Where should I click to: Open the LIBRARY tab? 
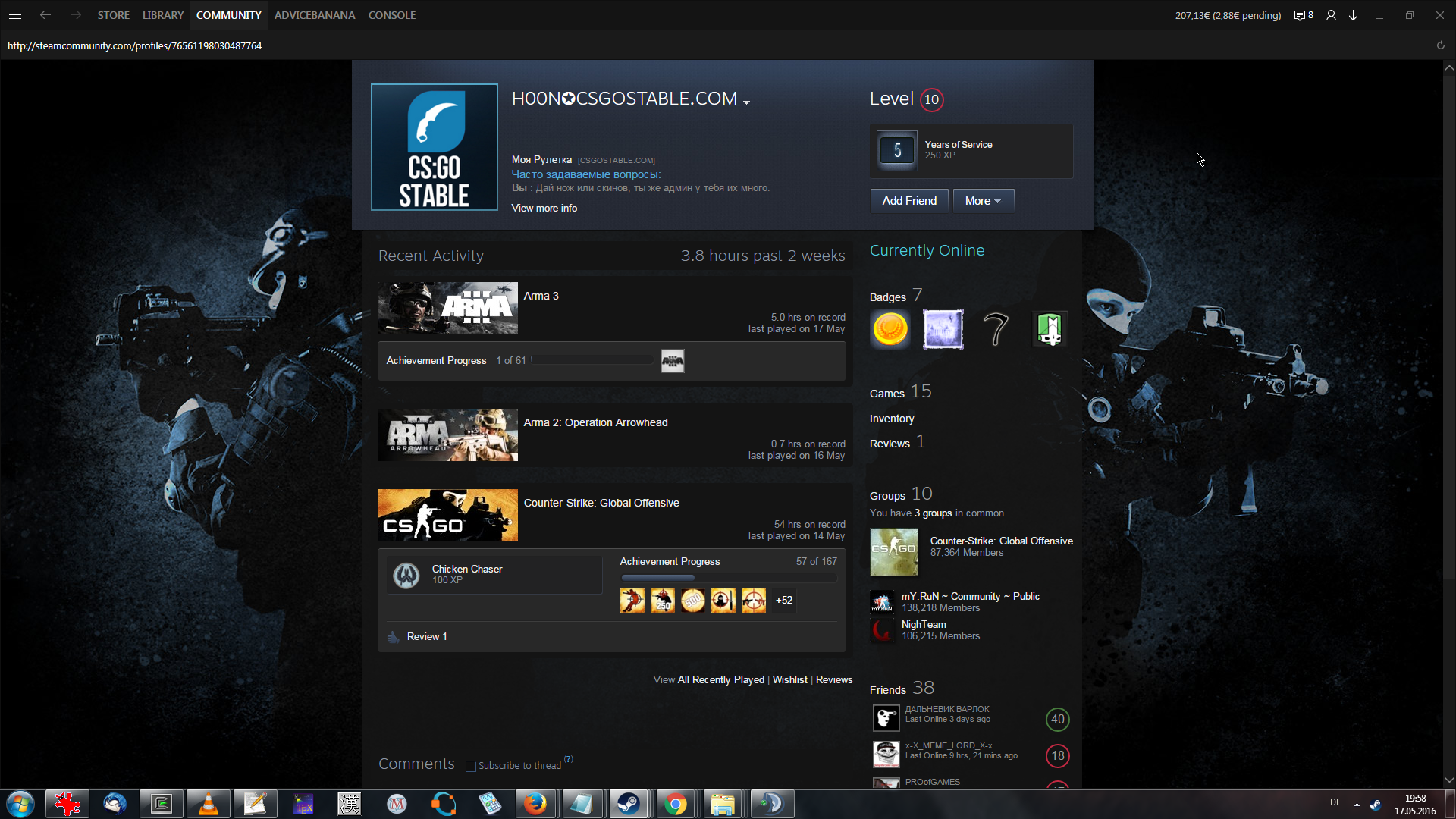163,15
